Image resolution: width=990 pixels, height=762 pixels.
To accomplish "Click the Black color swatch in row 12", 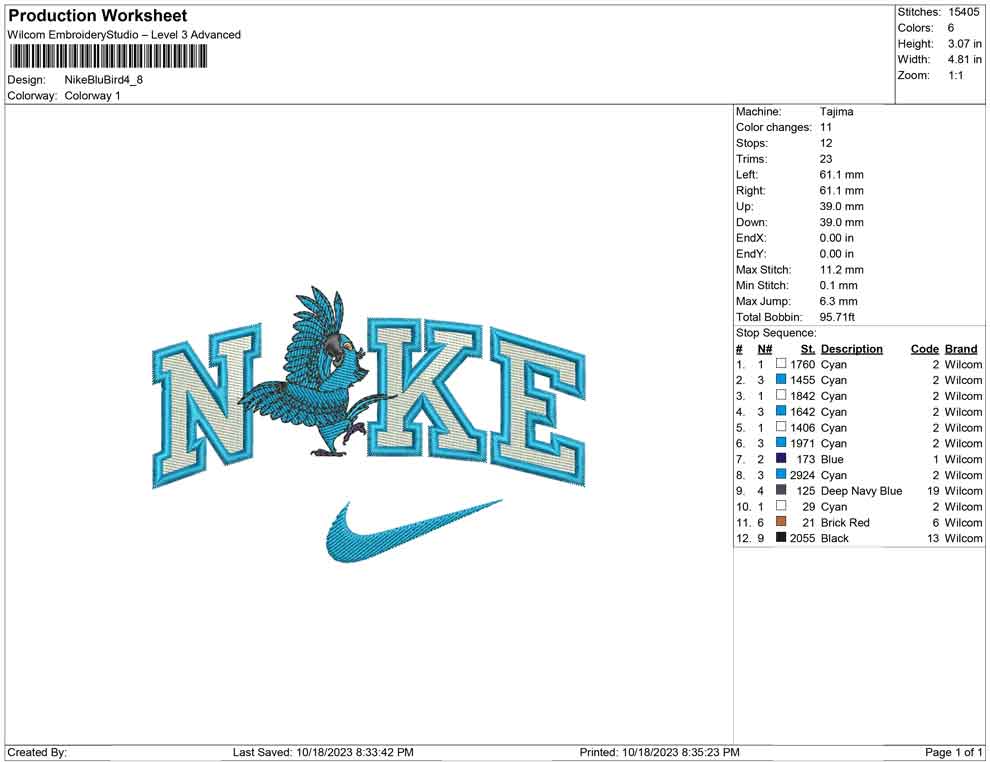I will (x=781, y=537).
